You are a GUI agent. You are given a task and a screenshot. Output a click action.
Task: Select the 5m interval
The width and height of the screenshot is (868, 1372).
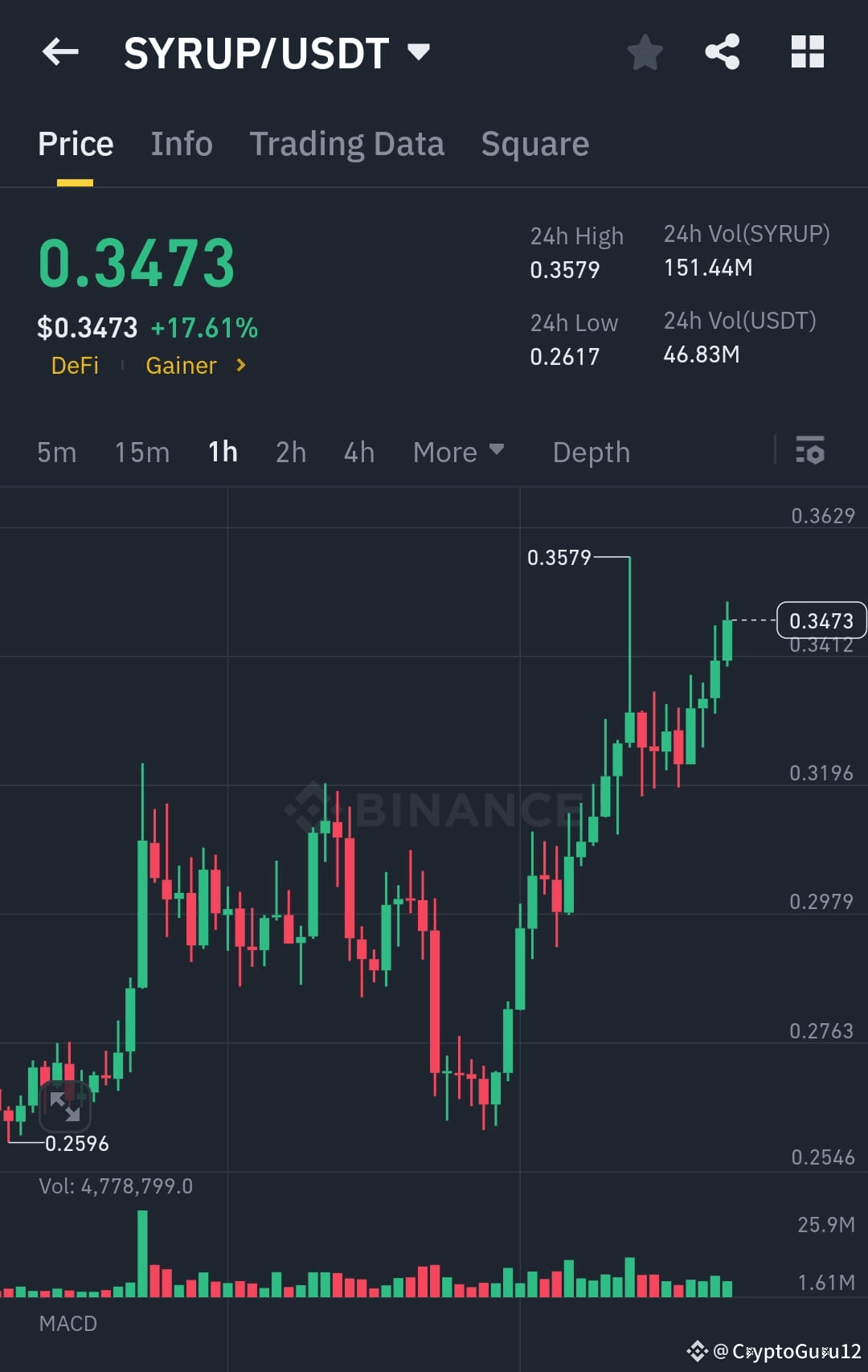(x=55, y=452)
